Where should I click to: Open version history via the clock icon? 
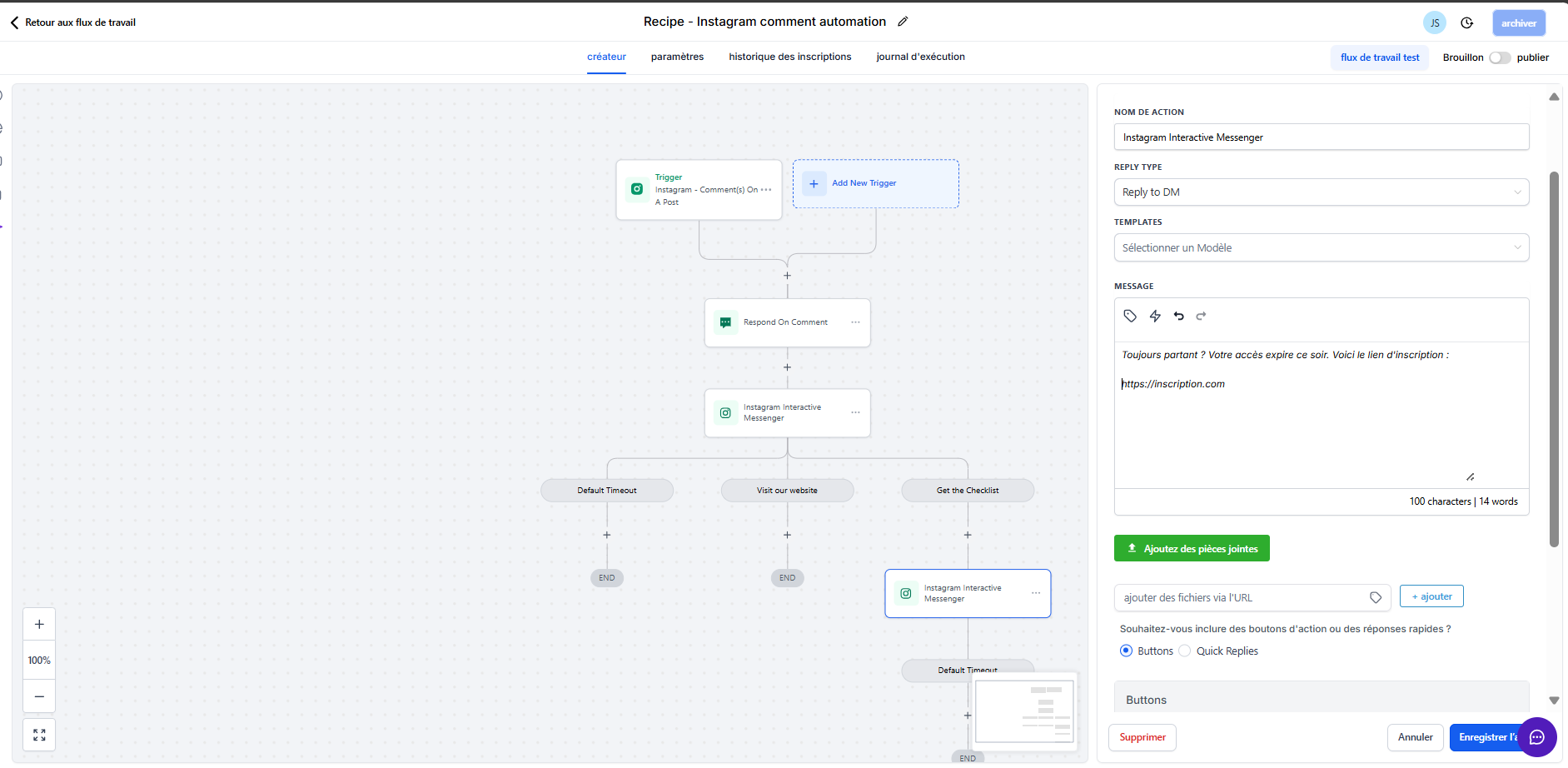click(1467, 22)
